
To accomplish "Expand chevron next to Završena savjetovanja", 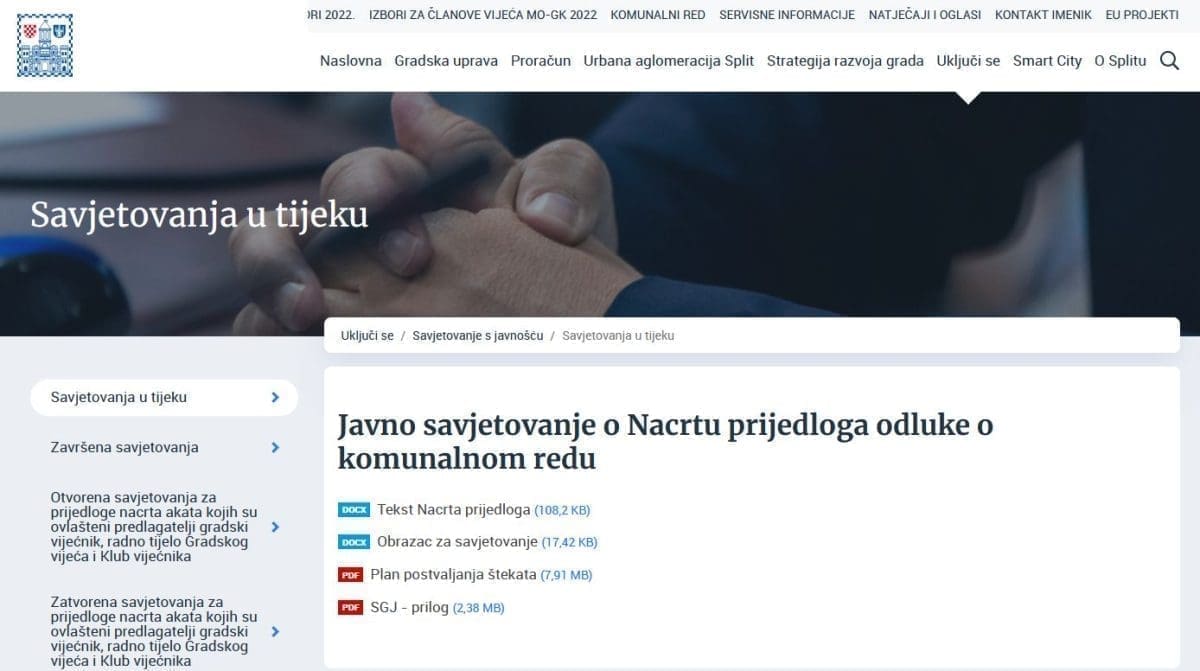I will pyautogui.click(x=275, y=447).
